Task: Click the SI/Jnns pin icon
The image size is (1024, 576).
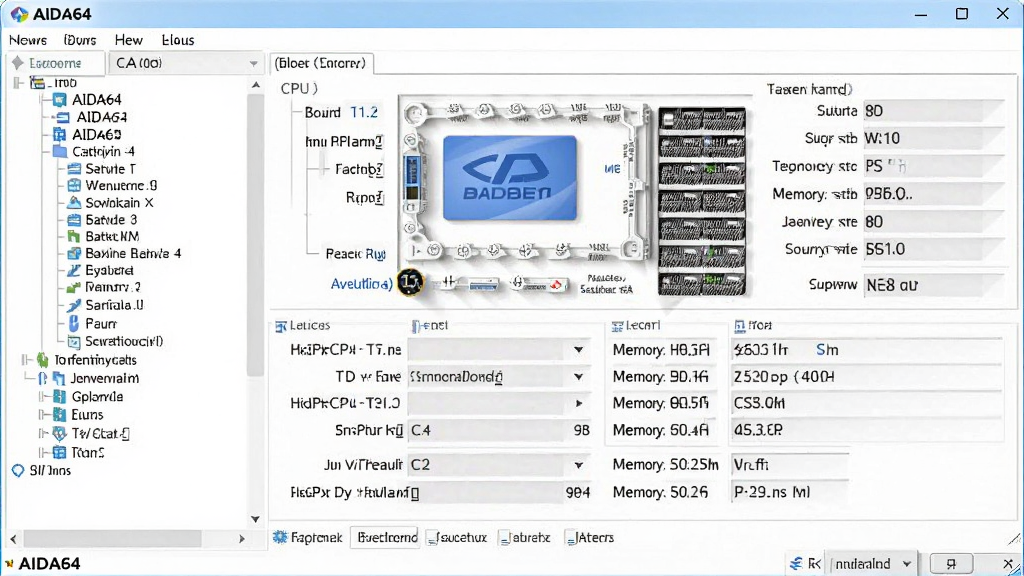Action: tap(18, 471)
